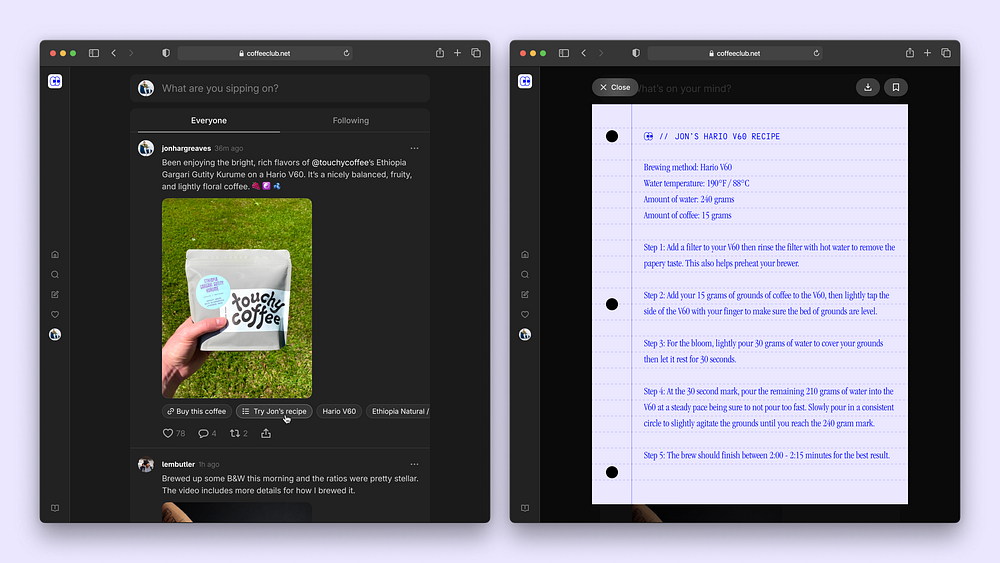Reload the page in right Safari window
1000x563 pixels.
click(816, 53)
